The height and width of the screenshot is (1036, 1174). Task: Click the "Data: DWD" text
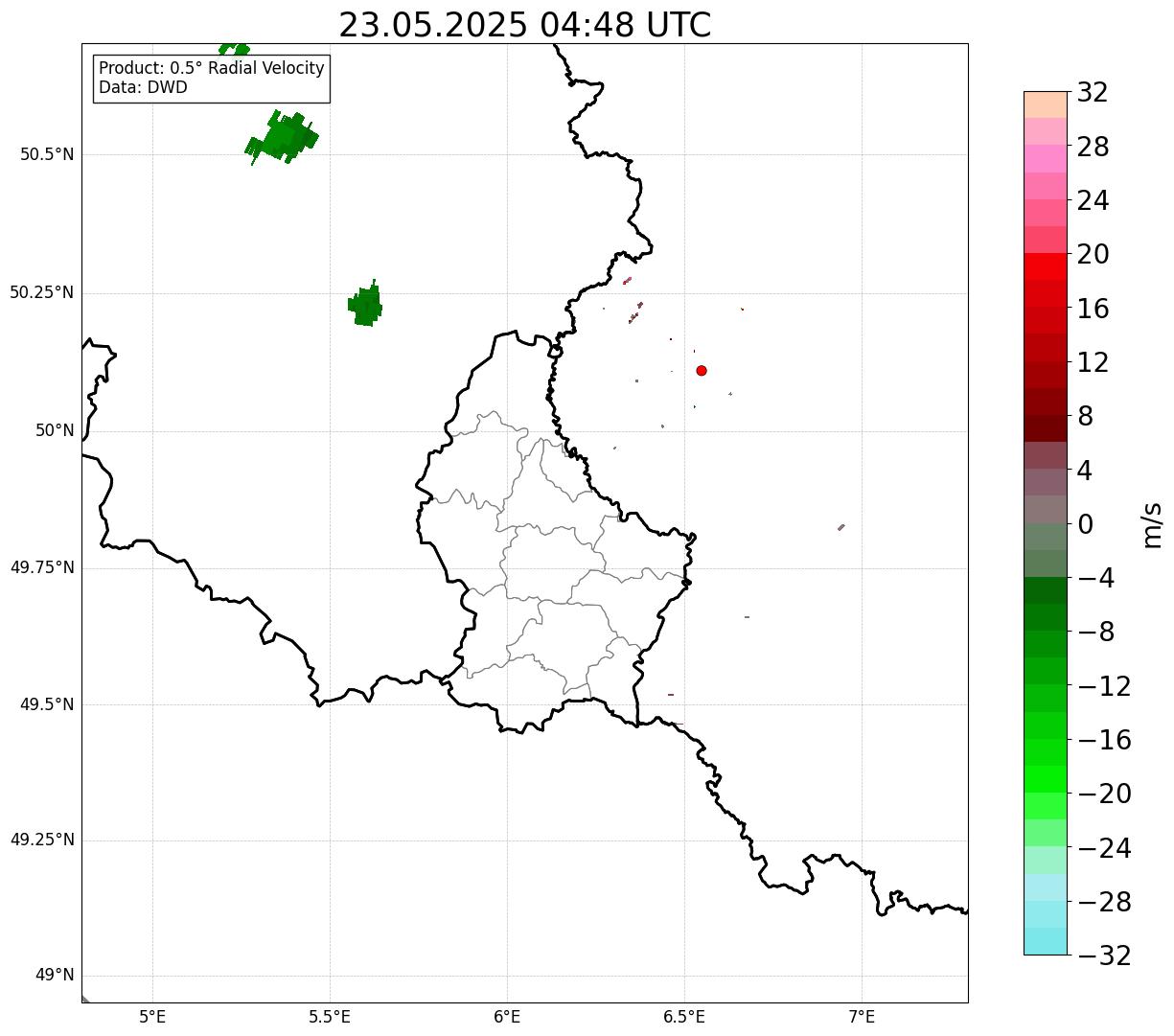[x=143, y=87]
